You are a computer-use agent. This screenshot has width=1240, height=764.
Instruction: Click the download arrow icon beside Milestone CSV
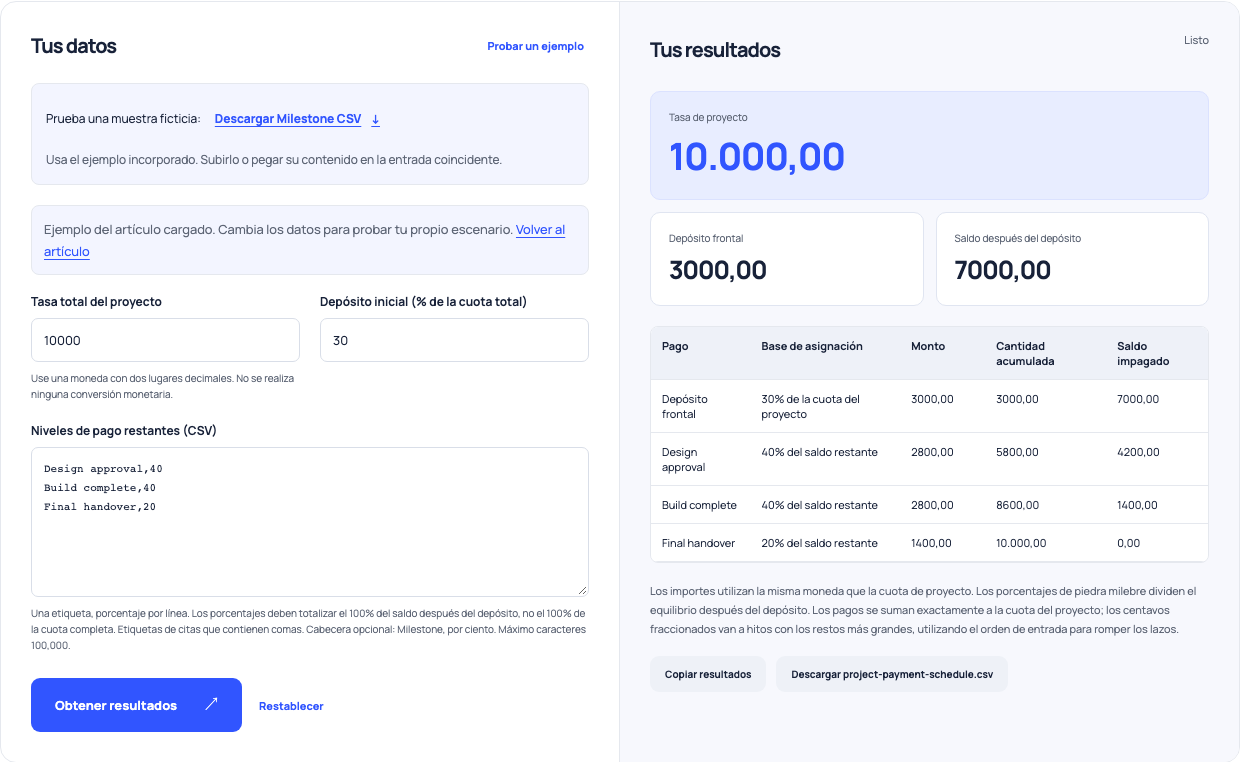(x=376, y=119)
